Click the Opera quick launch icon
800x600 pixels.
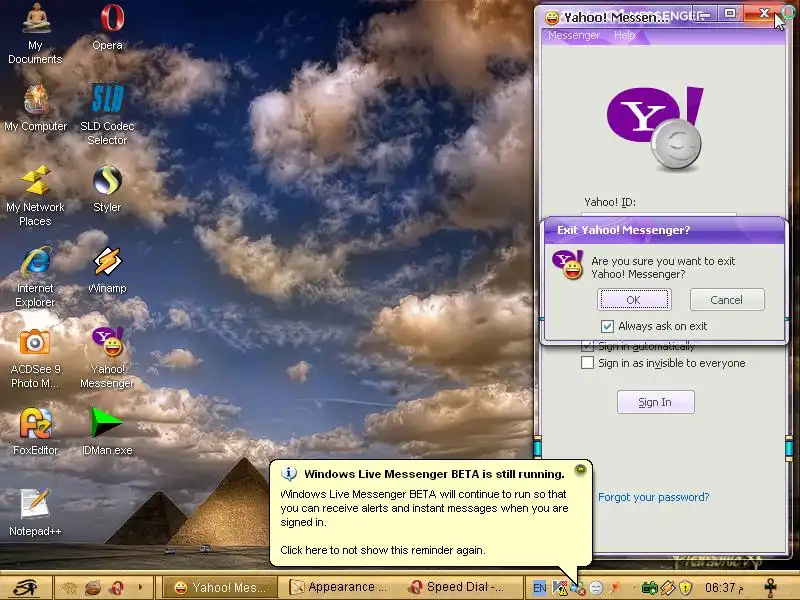point(116,588)
